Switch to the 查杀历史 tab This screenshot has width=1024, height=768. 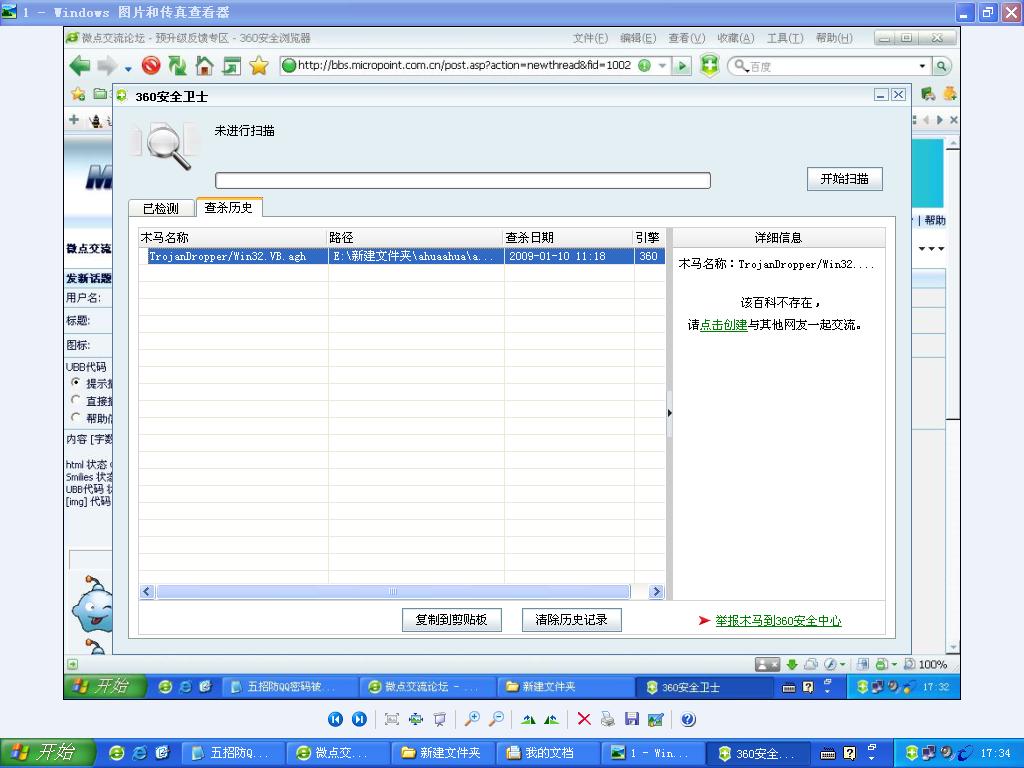point(229,207)
